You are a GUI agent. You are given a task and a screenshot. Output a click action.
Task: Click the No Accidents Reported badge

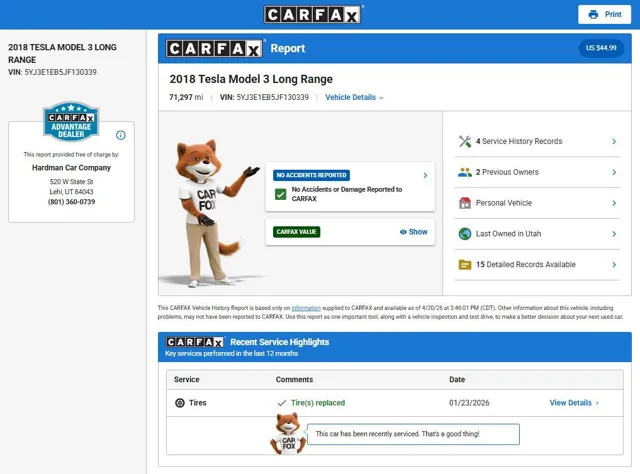click(x=311, y=175)
